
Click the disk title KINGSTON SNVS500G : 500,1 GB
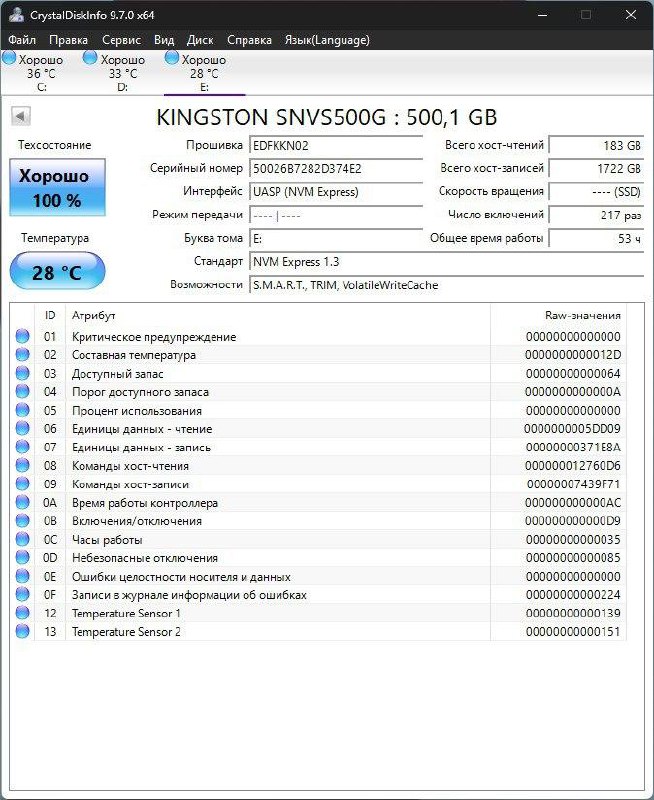[x=326, y=117]
